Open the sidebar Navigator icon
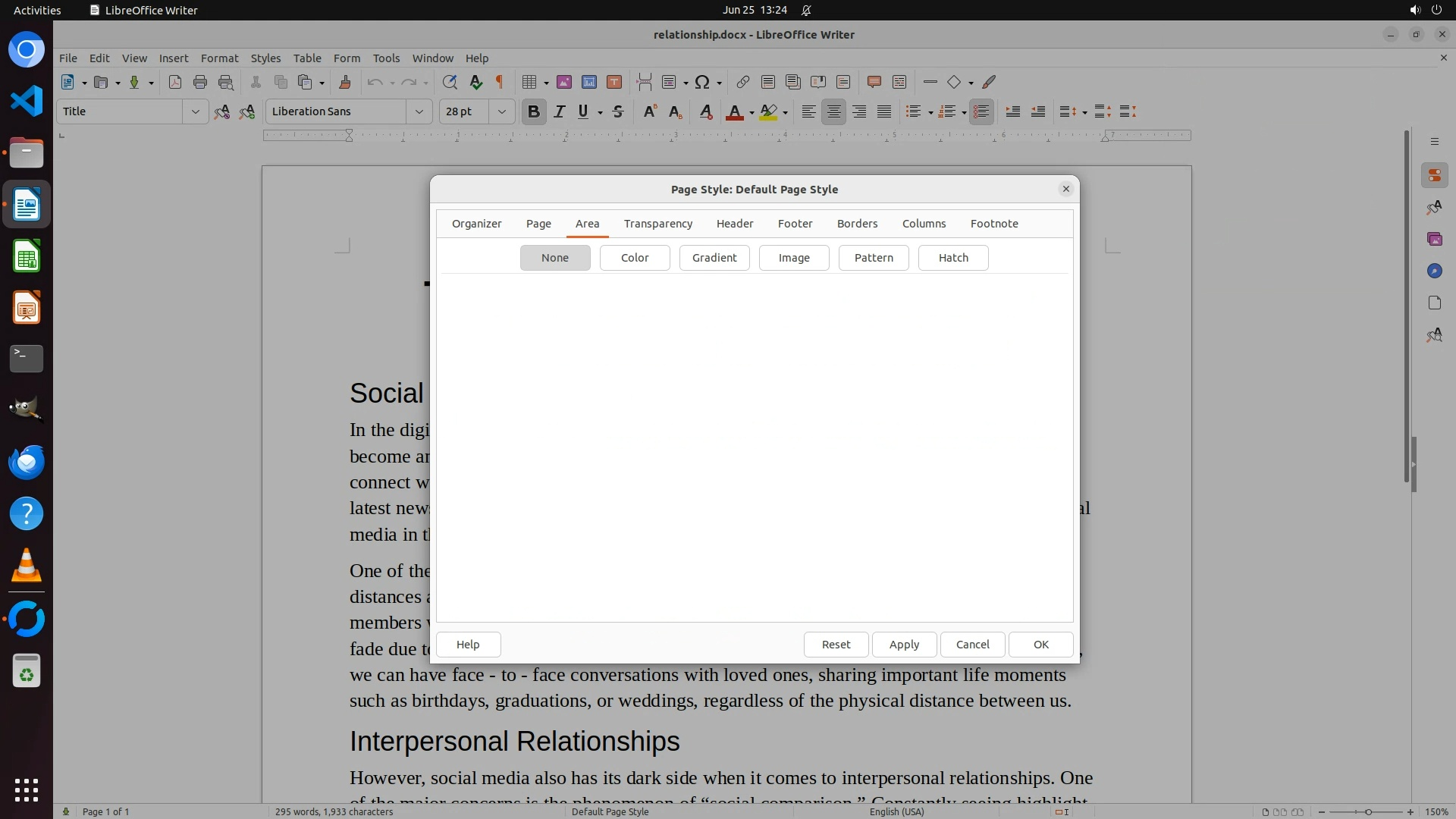The width and height of the screenshot is (1456, 819). coord(1434,271)
